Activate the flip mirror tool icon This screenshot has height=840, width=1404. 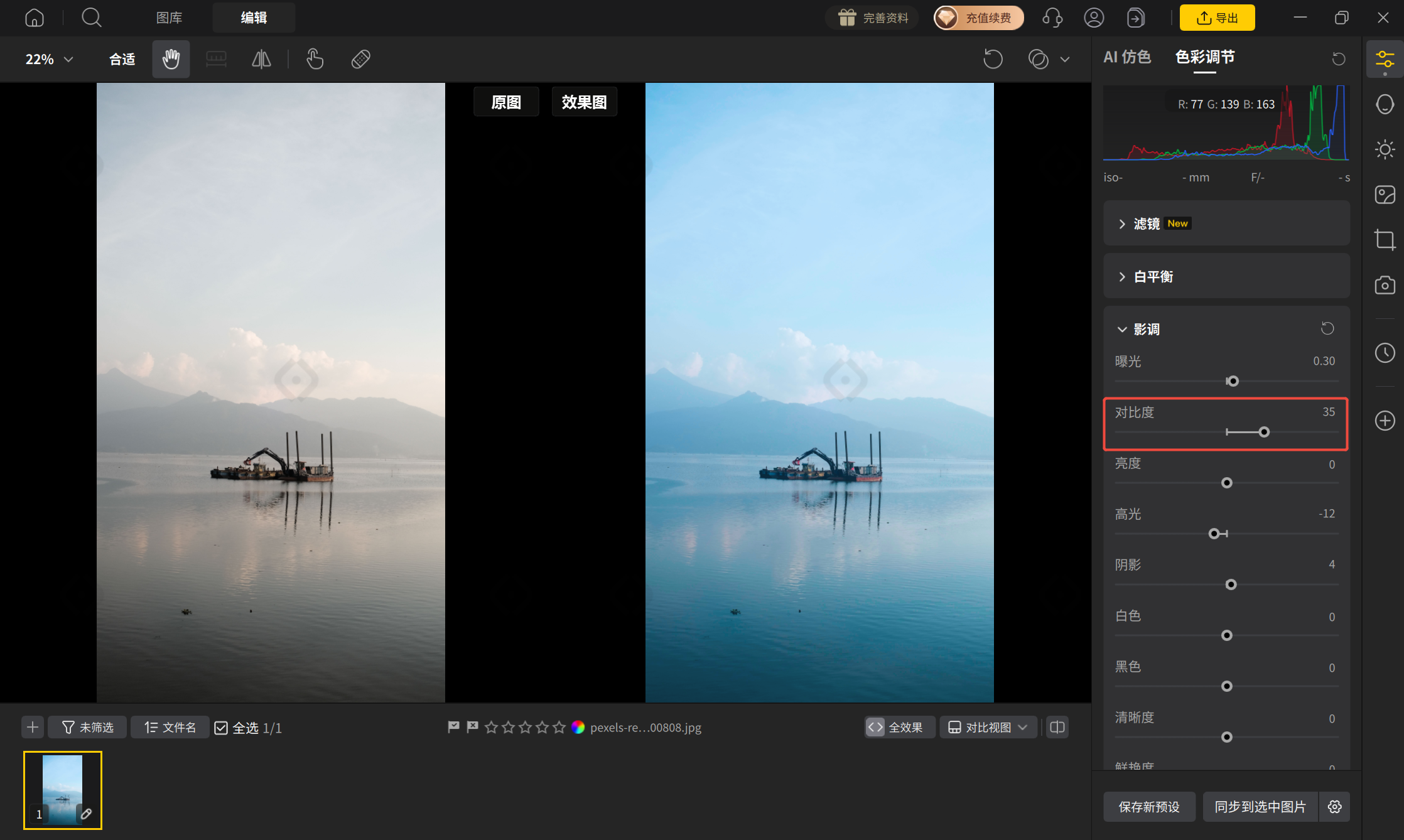click(x=261, y=59)
